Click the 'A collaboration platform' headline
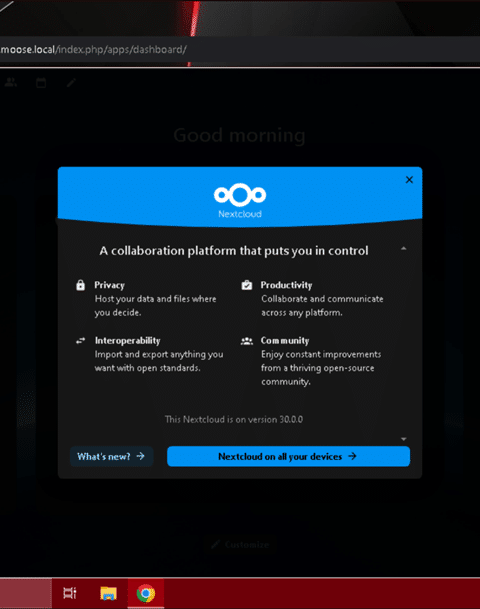 point(234,251)
